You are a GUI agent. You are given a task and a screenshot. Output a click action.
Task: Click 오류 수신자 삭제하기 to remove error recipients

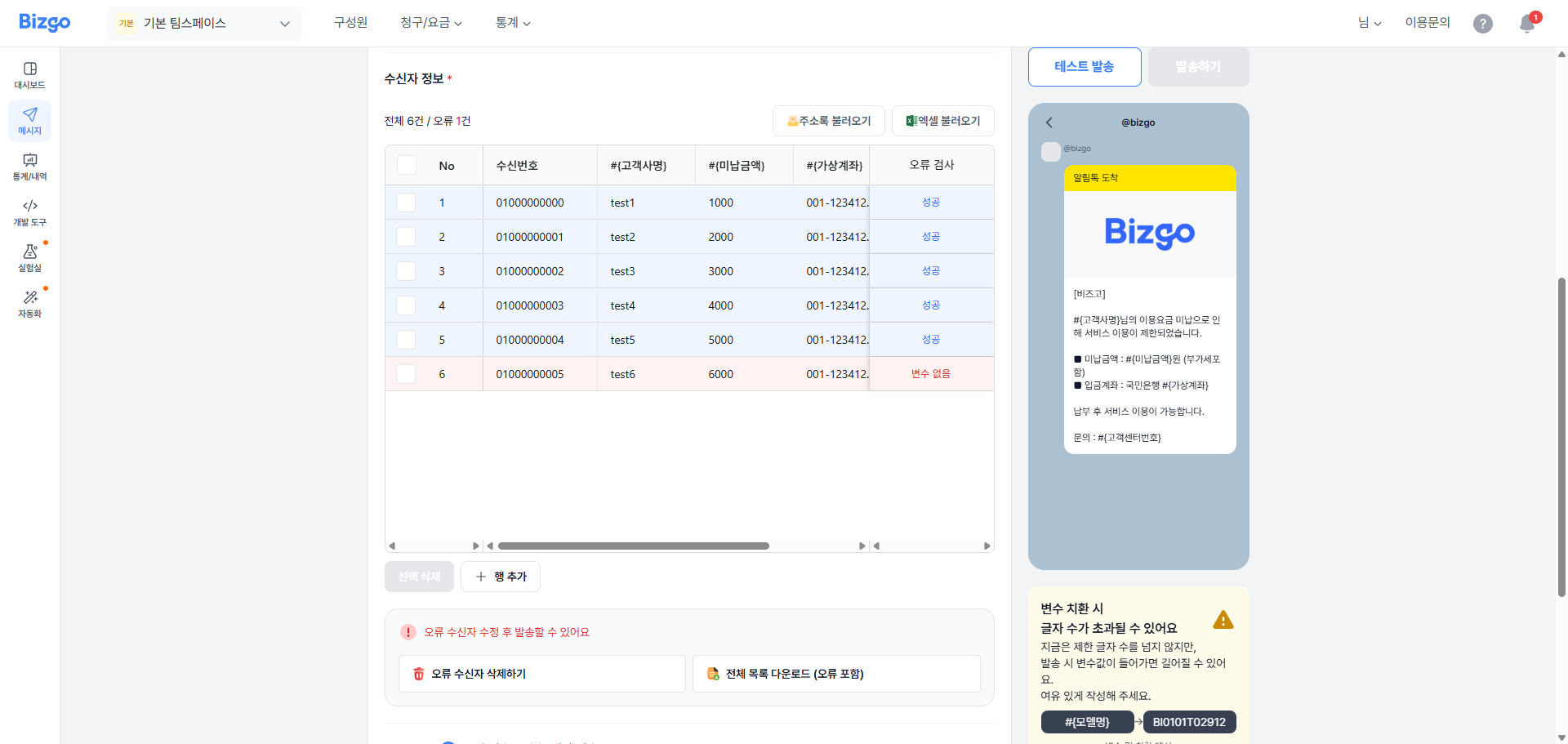(541, 673)
